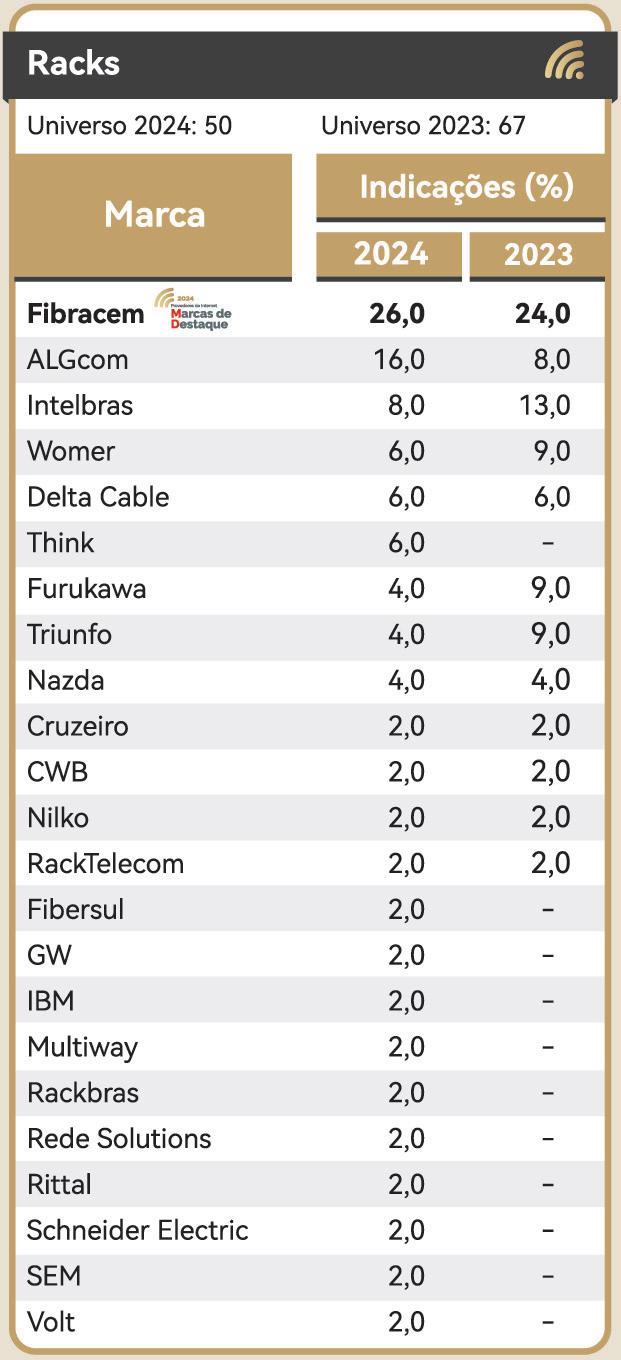Click the wifi signal icon in Racks header
Image resolution: width=621 pixels, height=1360 pixels.
pyautogui.click(x=565, y=62)
